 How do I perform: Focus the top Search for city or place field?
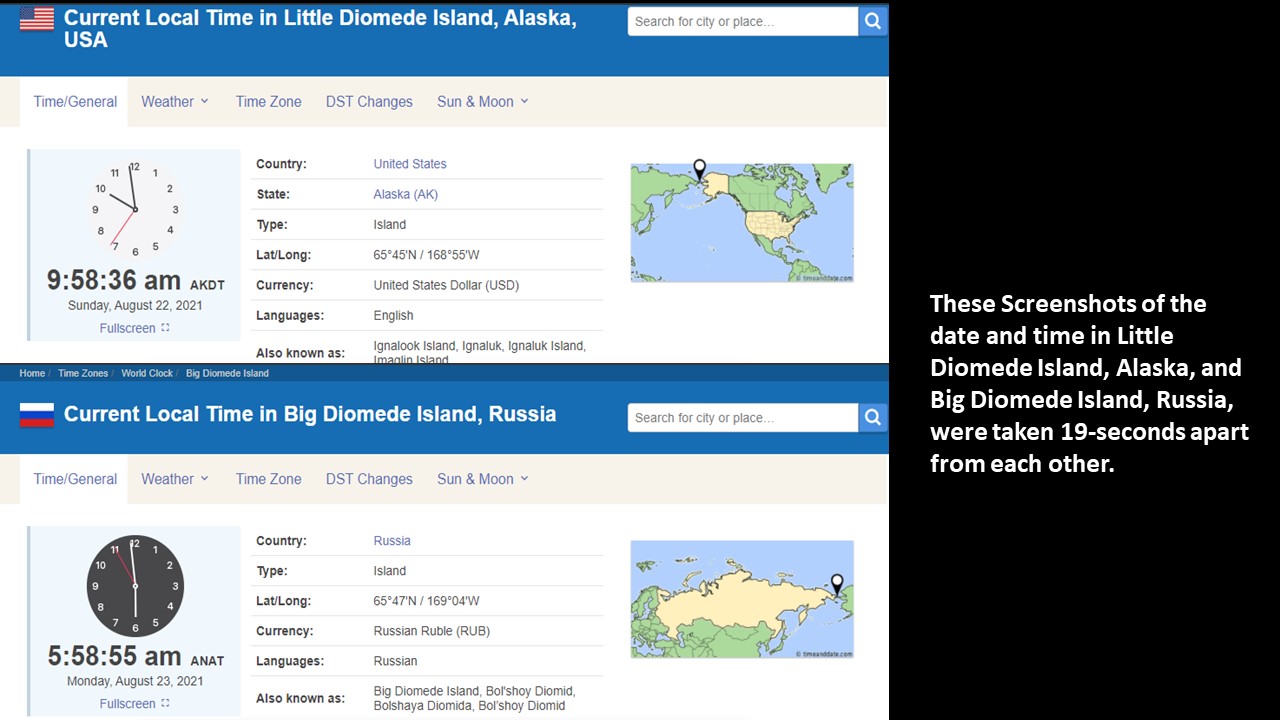pos(742,21)
